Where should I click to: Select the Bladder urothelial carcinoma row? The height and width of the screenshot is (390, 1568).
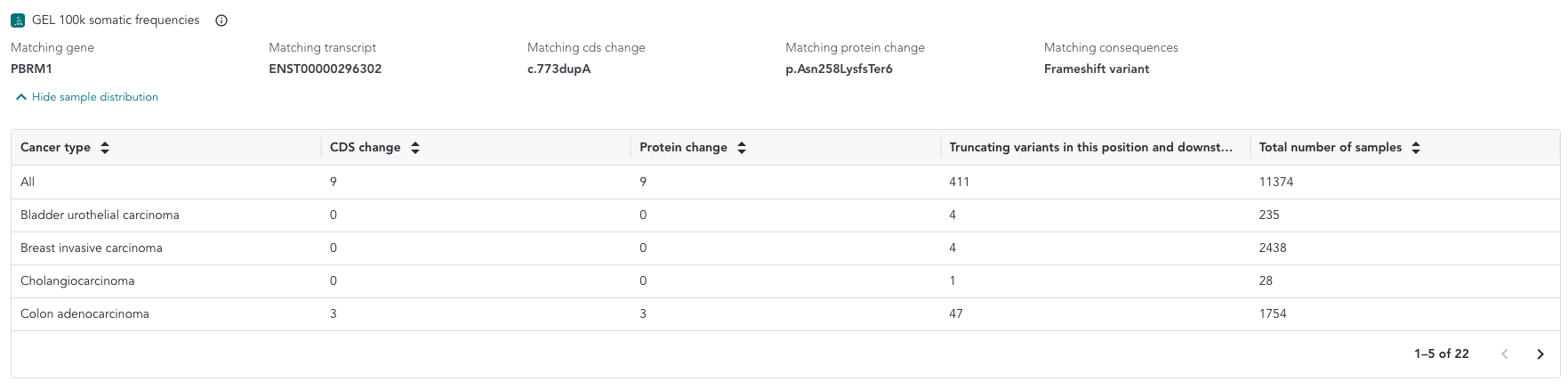[785, 215]
